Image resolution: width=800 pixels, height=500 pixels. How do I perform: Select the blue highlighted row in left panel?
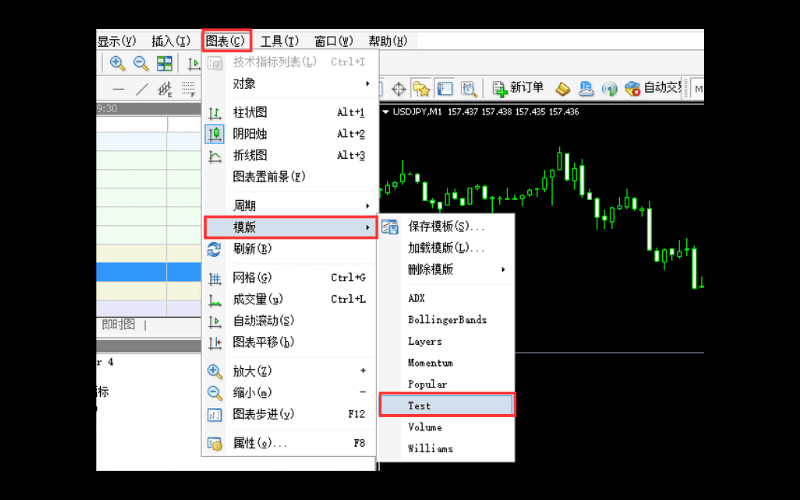(148, 272)
